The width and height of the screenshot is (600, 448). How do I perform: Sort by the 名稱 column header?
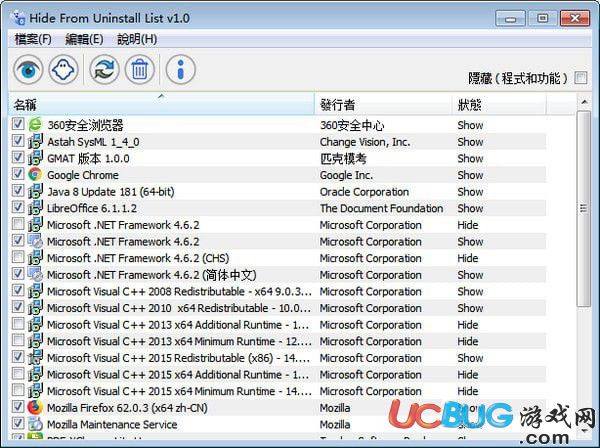tap(161, 104)
